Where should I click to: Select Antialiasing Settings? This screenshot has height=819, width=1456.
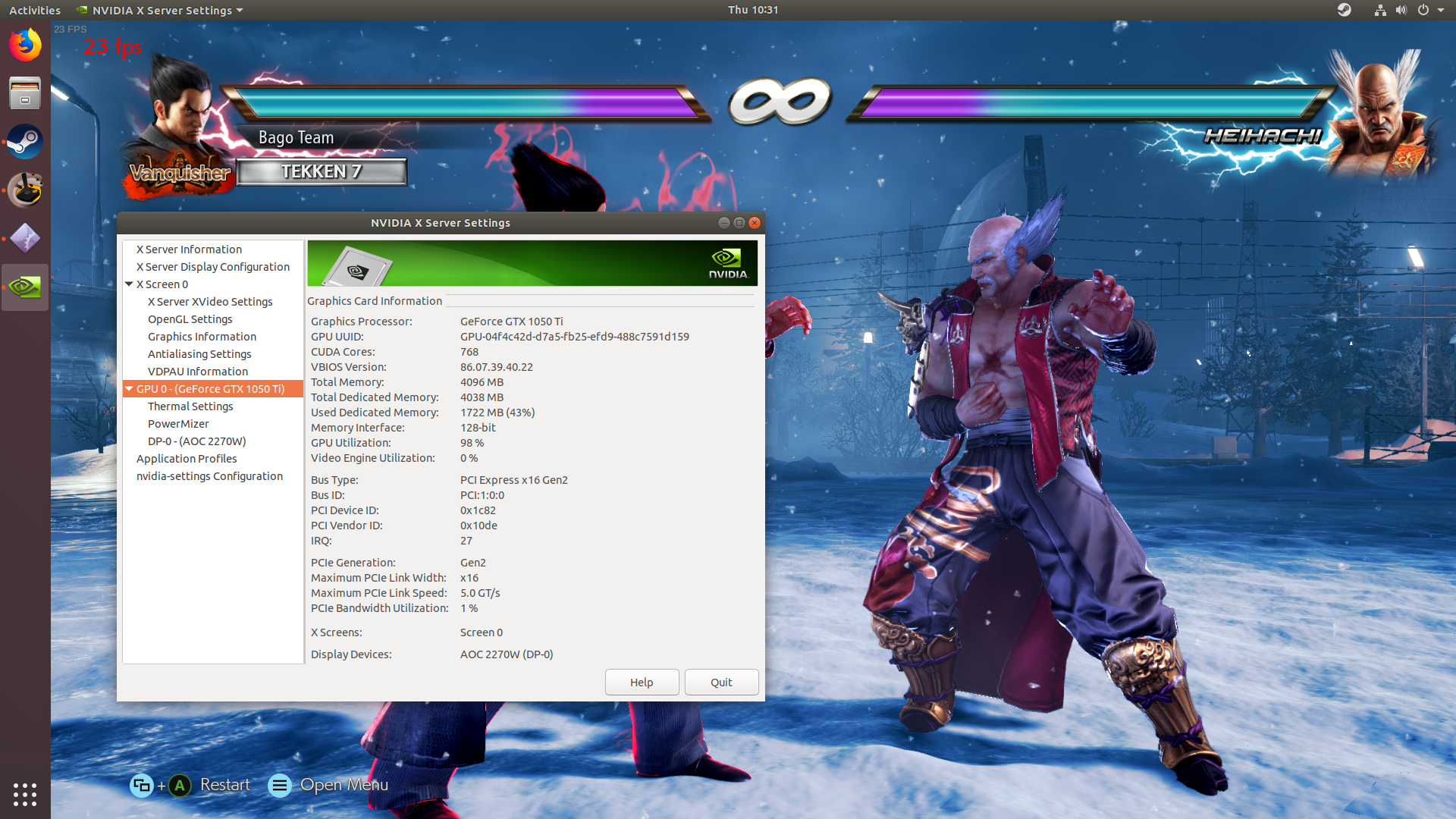199,354
